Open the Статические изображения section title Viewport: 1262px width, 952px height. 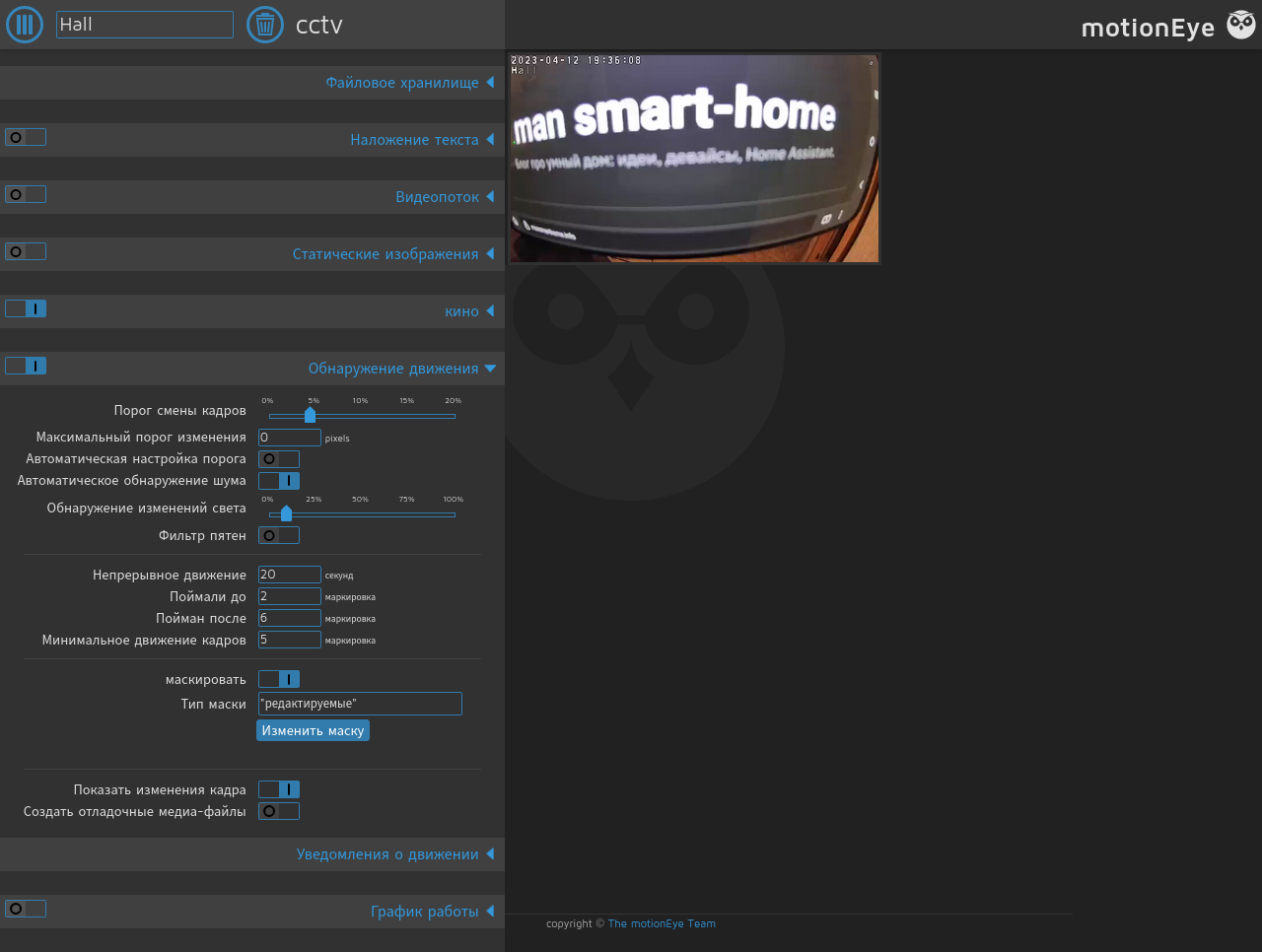click(386, 254)
